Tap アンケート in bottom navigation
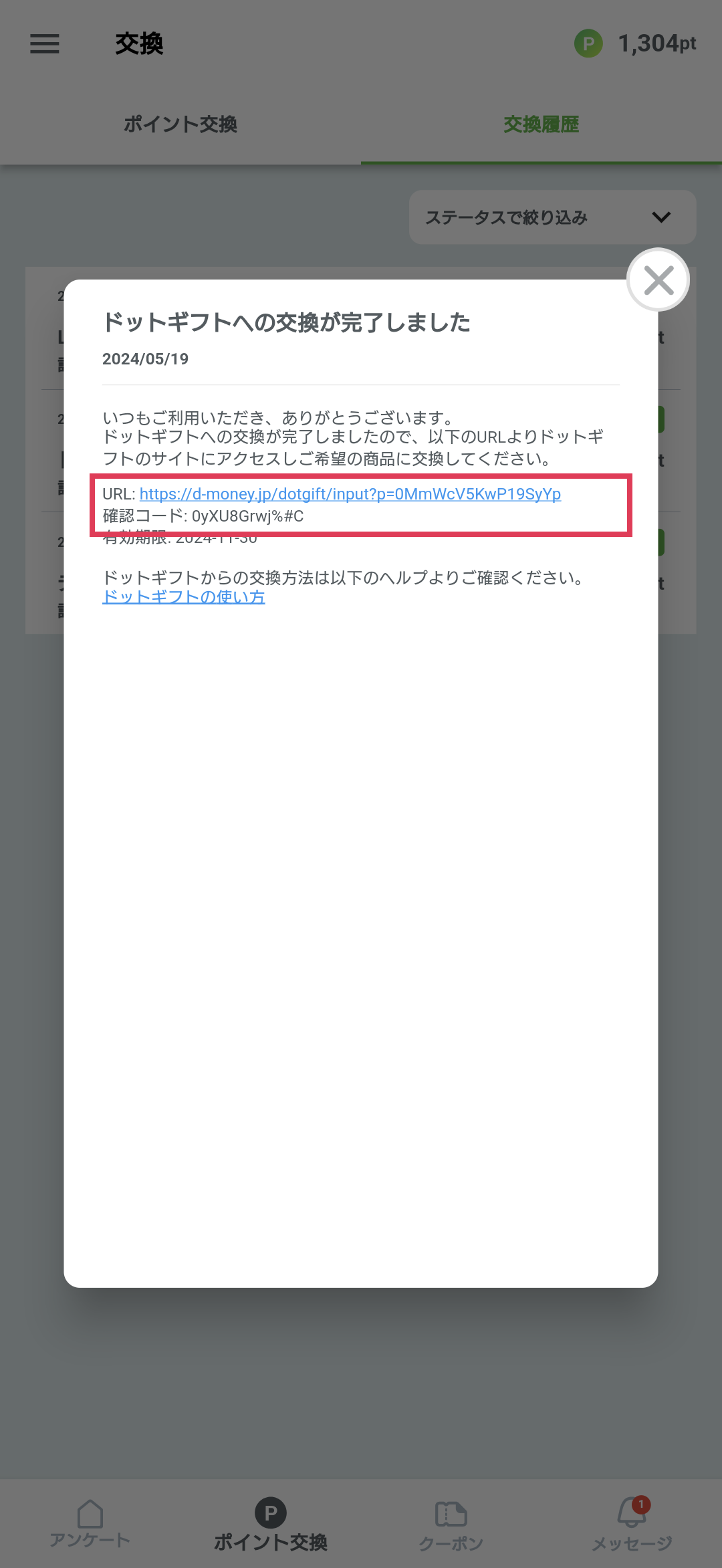The height and width of the screenshot is (1568, 722). [x=90, y=1525]
